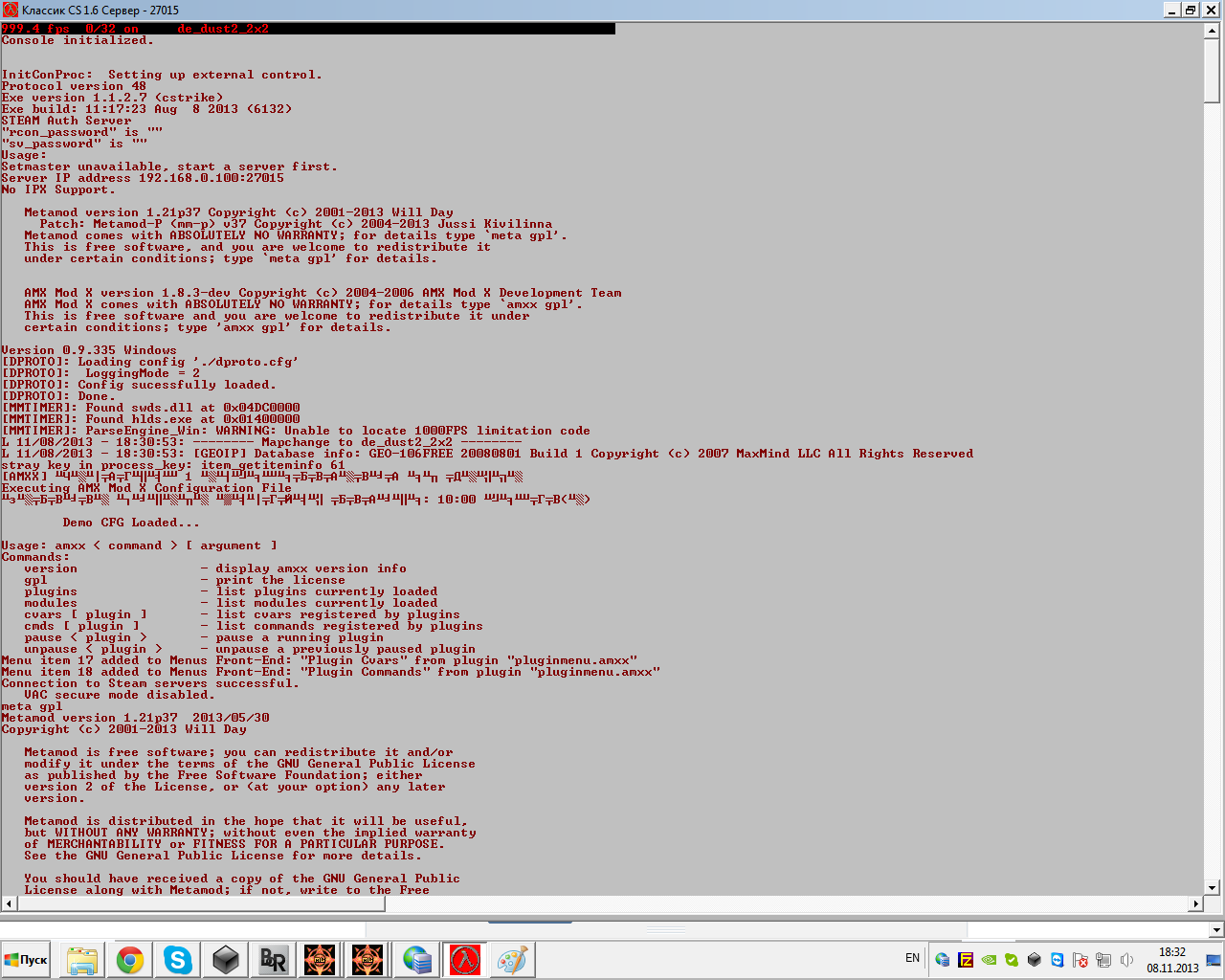Restore down the CS 1.6 server window
The width and height of the screenshot is (1225, 980).
tap(1191, 10)
